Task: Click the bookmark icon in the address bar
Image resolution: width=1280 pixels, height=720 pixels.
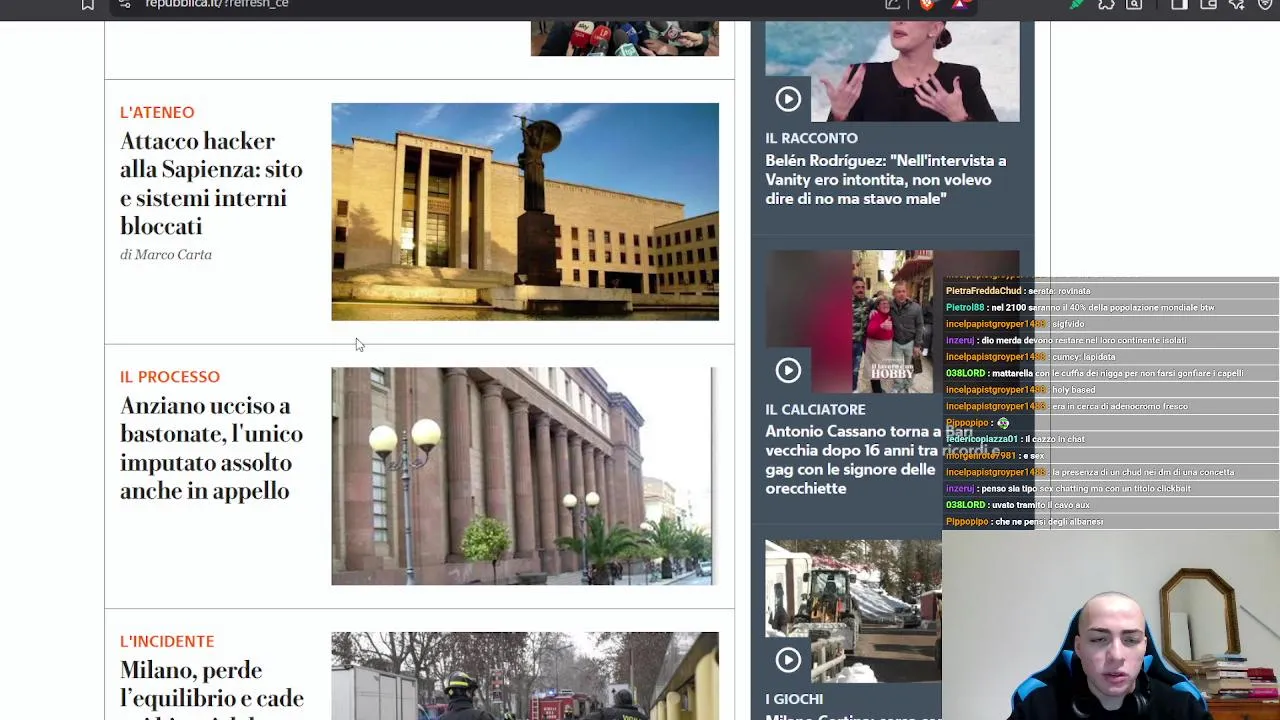Action: click(88, 4)
